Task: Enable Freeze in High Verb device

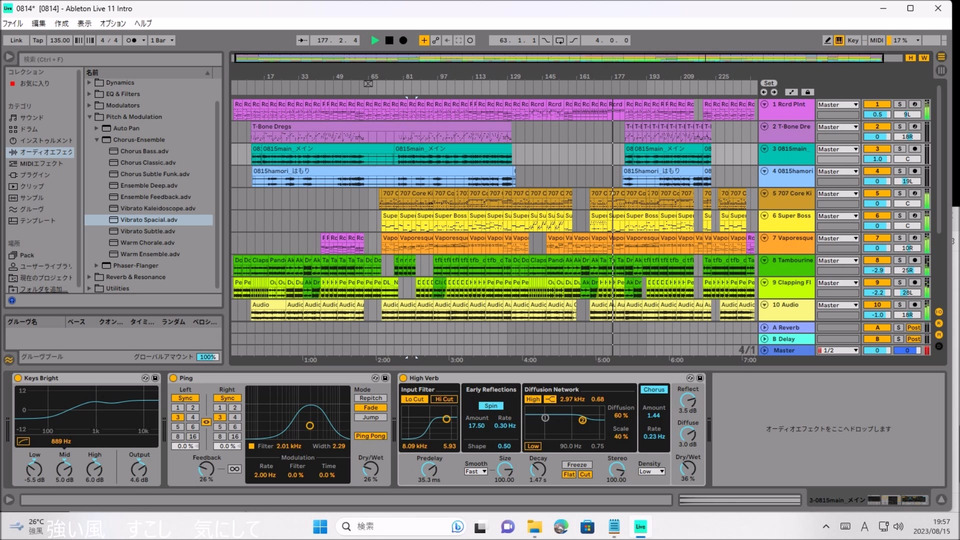Action: click(x=577, y=464)
